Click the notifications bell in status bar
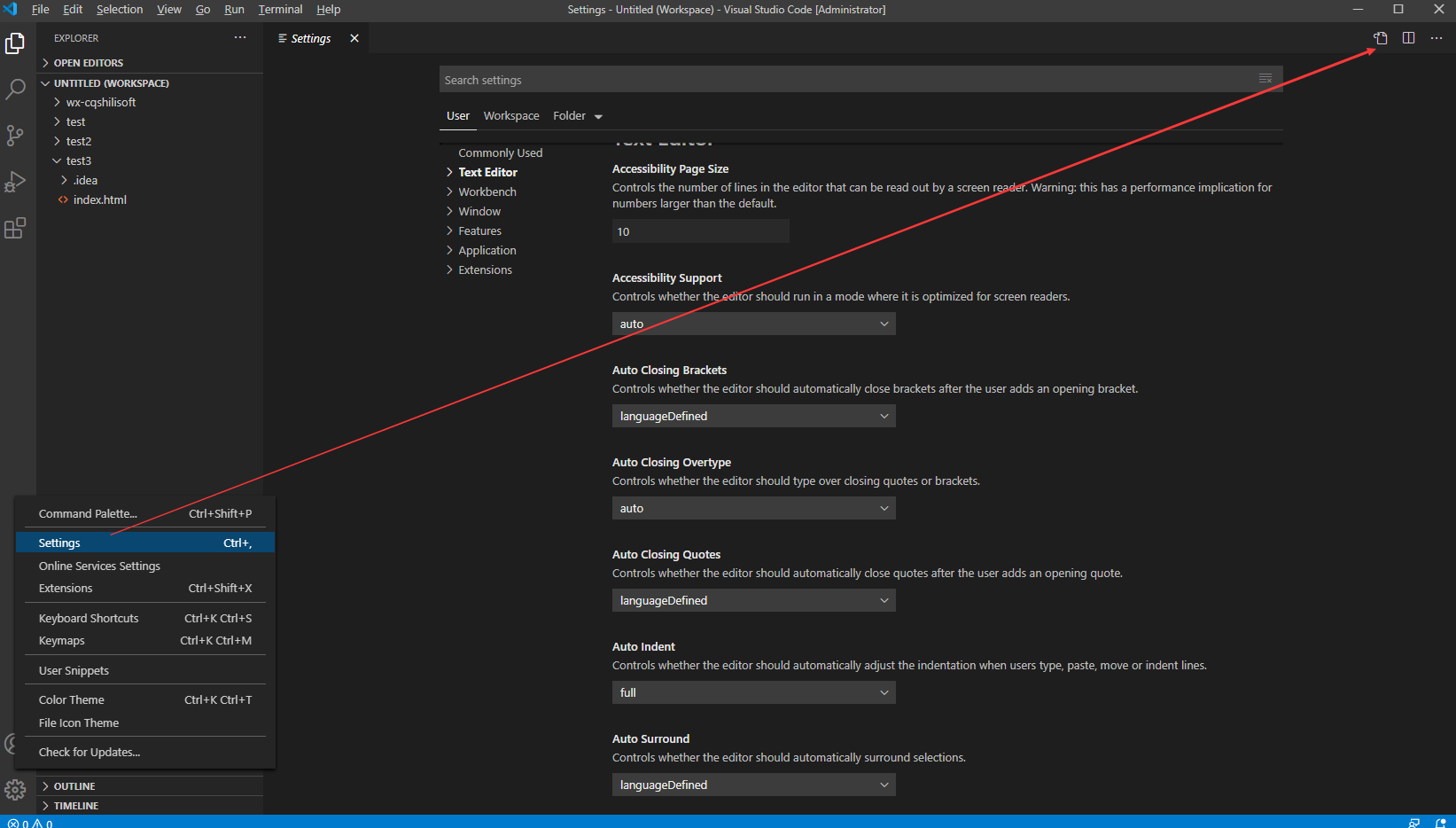 pos(1440,823)
